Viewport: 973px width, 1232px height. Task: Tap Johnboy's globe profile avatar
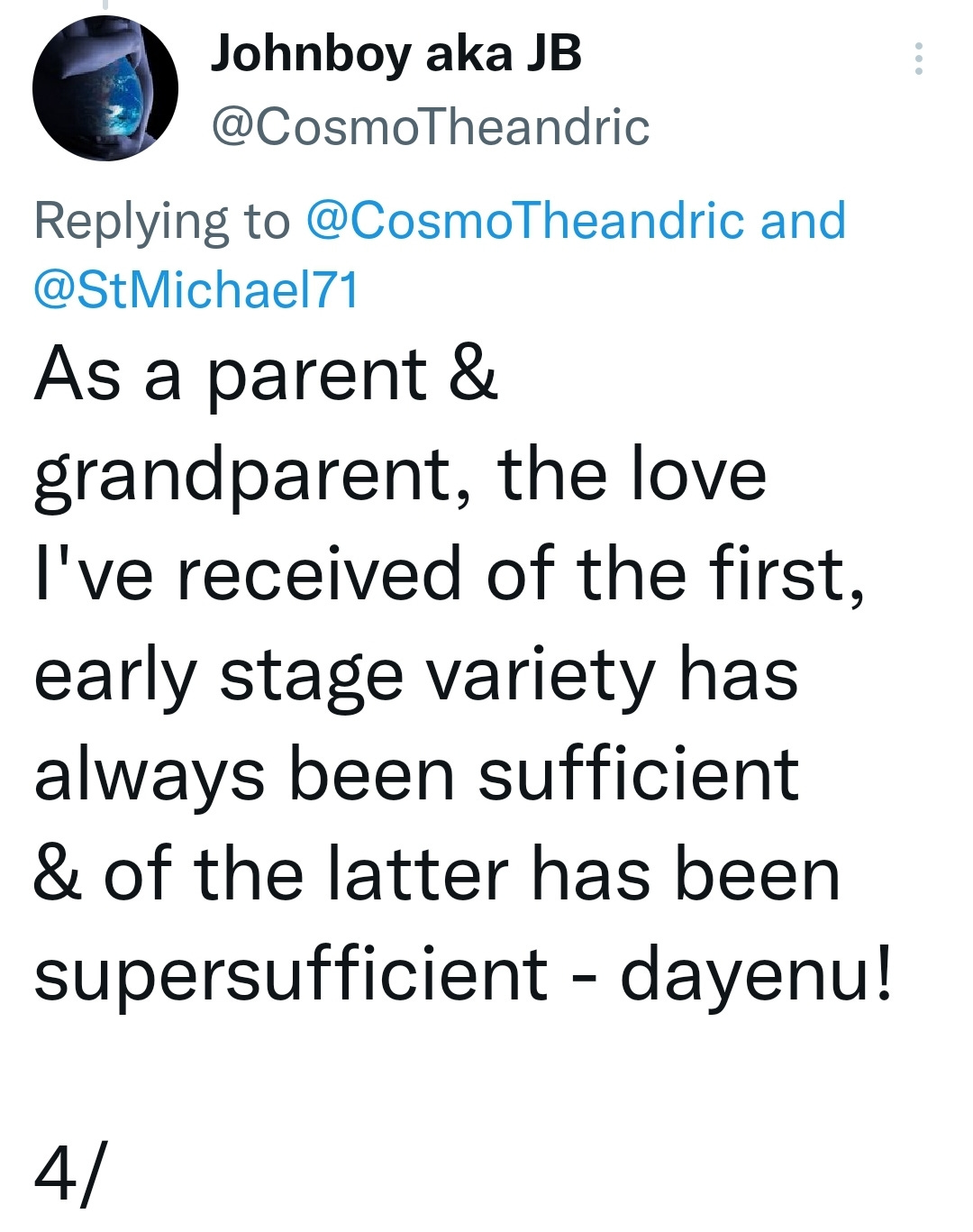[105, 89]
